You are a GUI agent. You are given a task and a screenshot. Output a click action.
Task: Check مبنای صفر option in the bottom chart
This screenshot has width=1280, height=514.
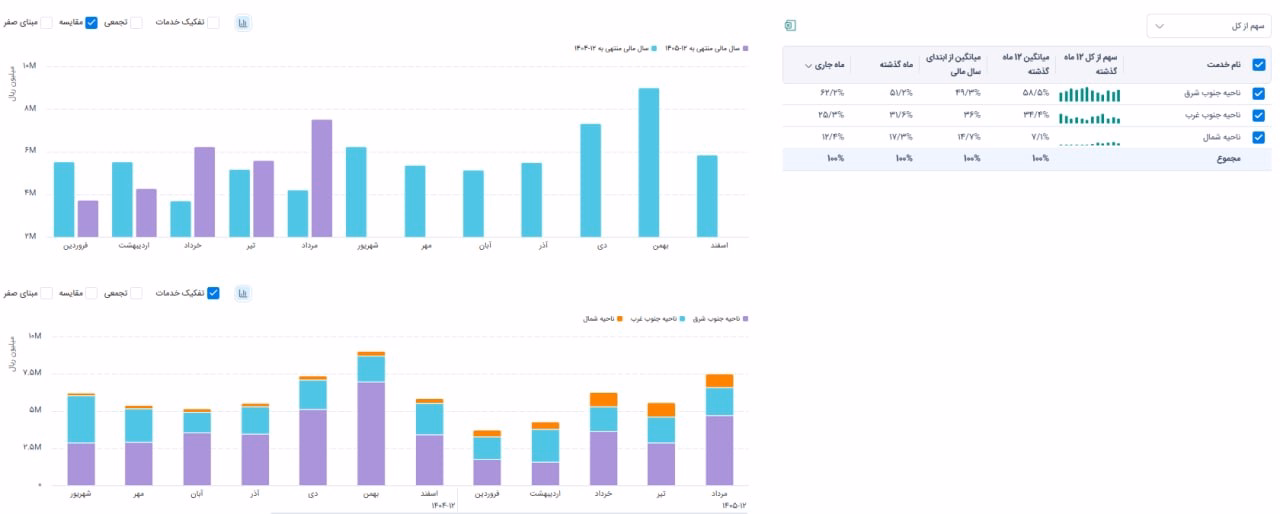click(46, 293)
